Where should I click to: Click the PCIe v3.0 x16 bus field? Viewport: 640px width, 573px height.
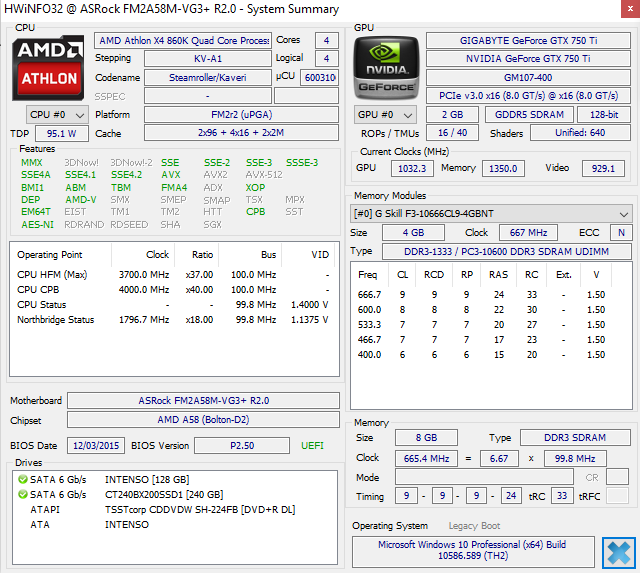tap(528, 96)
